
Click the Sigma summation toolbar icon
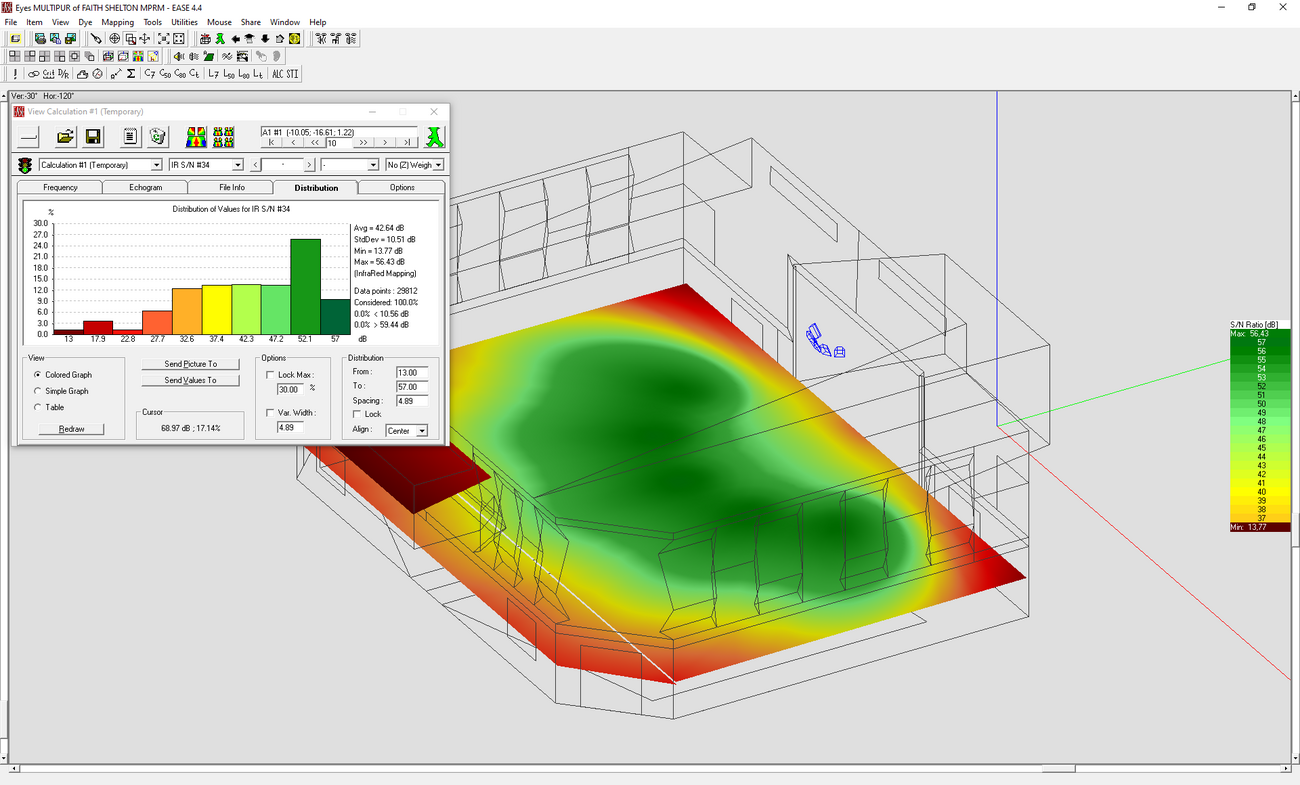coord(131,74)
